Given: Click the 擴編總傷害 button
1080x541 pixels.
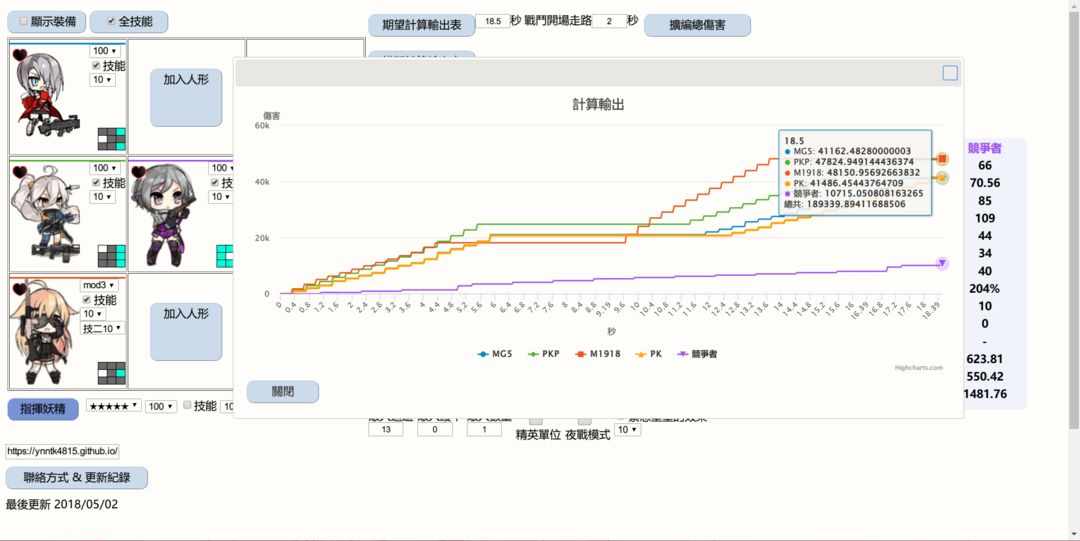Looking at the screenshot, I should (697, 25).
